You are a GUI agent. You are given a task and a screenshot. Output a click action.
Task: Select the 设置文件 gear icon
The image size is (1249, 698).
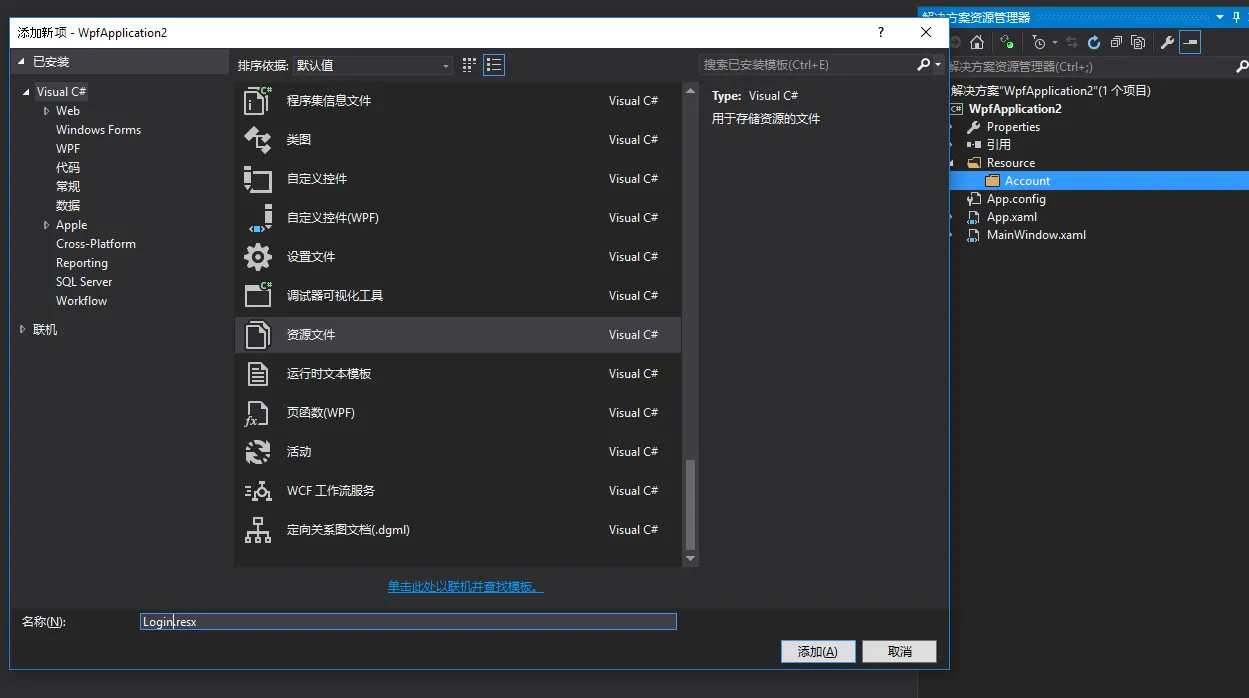[258, 256]
